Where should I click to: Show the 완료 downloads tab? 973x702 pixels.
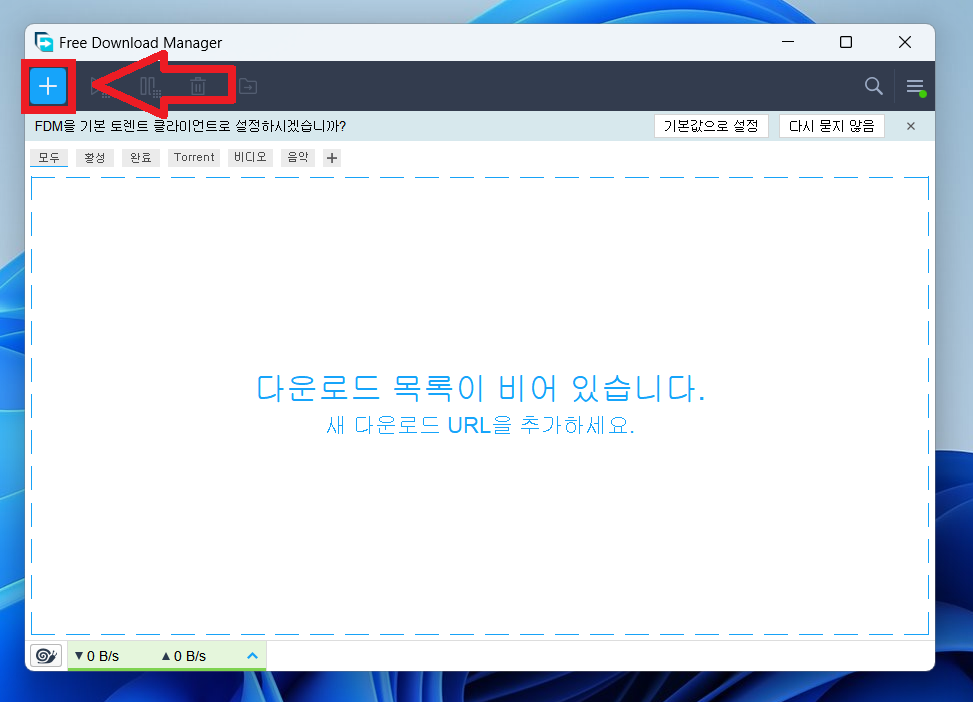click(141, 158)
